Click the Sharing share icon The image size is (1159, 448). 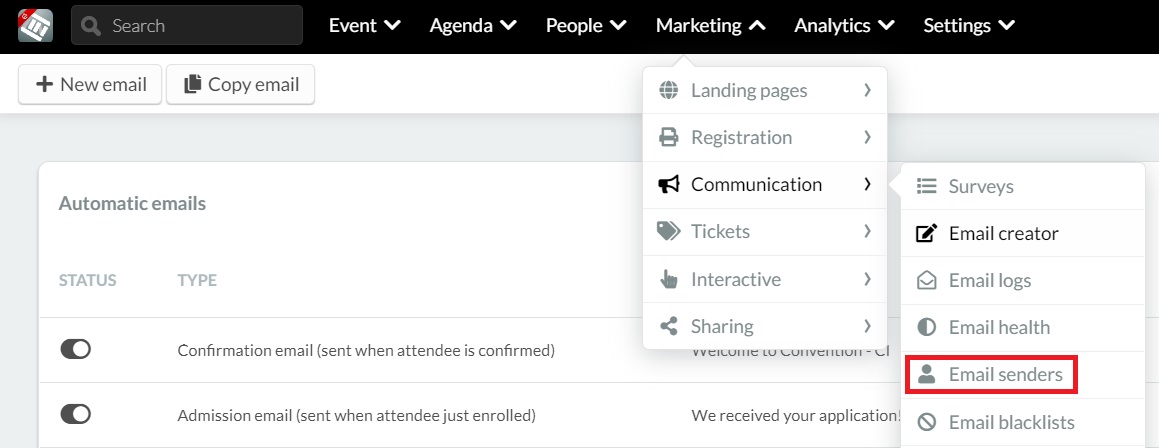(x=668, y=326)
